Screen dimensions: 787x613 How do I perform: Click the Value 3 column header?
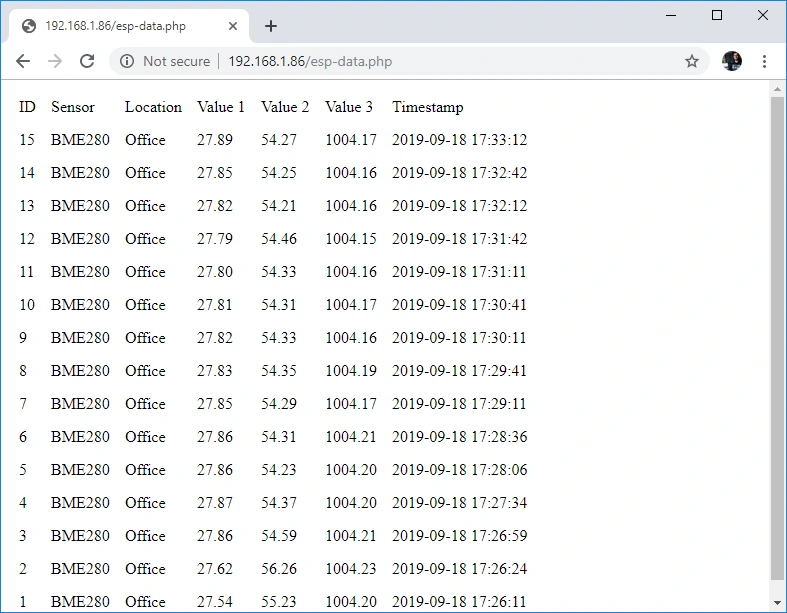pyautogui.click(x=349, y=107)
